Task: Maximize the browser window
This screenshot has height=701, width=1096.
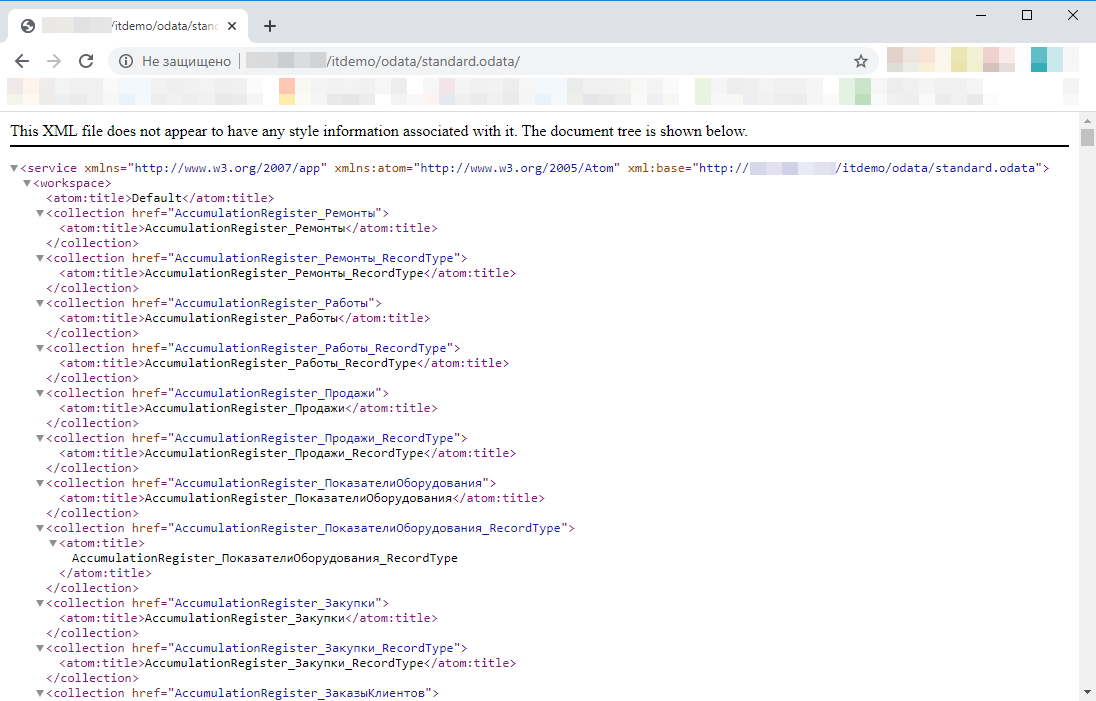Action: (1026, 15)
